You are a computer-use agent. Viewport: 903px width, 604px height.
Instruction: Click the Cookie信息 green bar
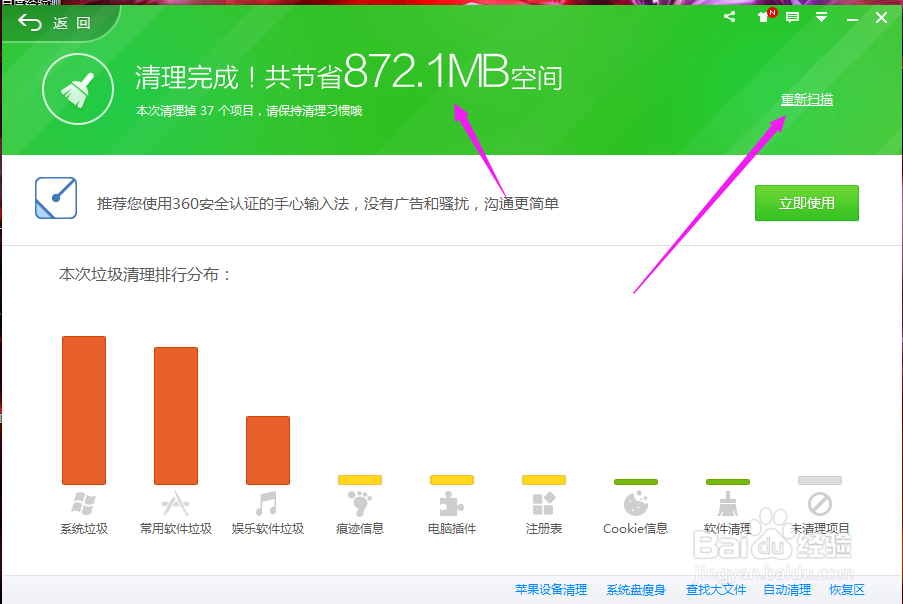click(x=636, y=482)
